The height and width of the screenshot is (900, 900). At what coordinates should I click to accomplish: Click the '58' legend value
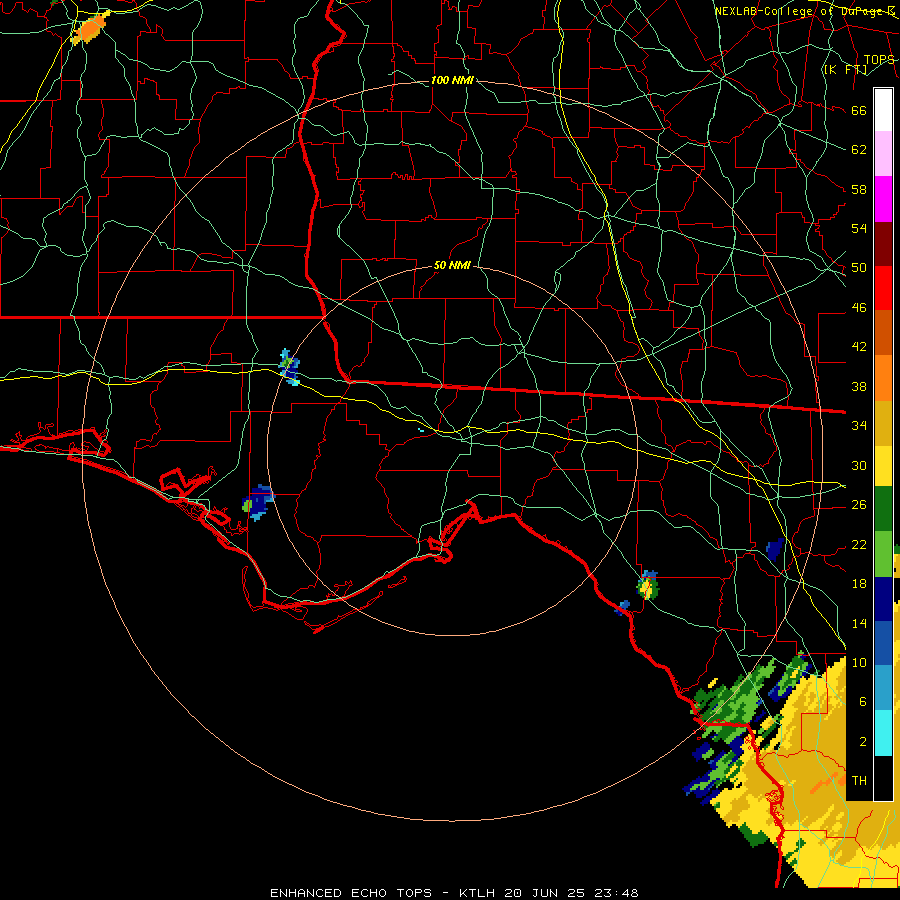pos(859,189)
